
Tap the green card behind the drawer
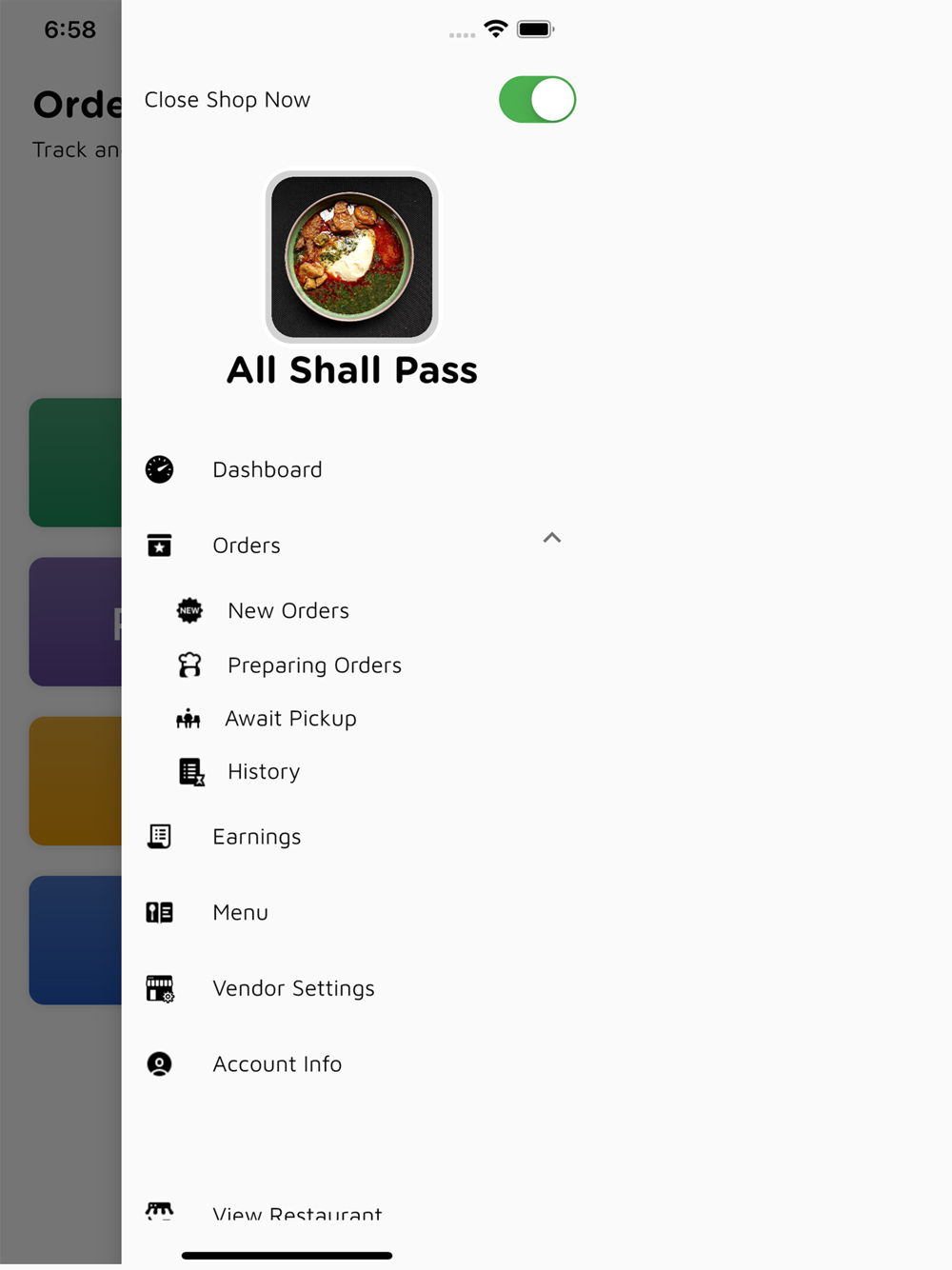pos(75,463)
